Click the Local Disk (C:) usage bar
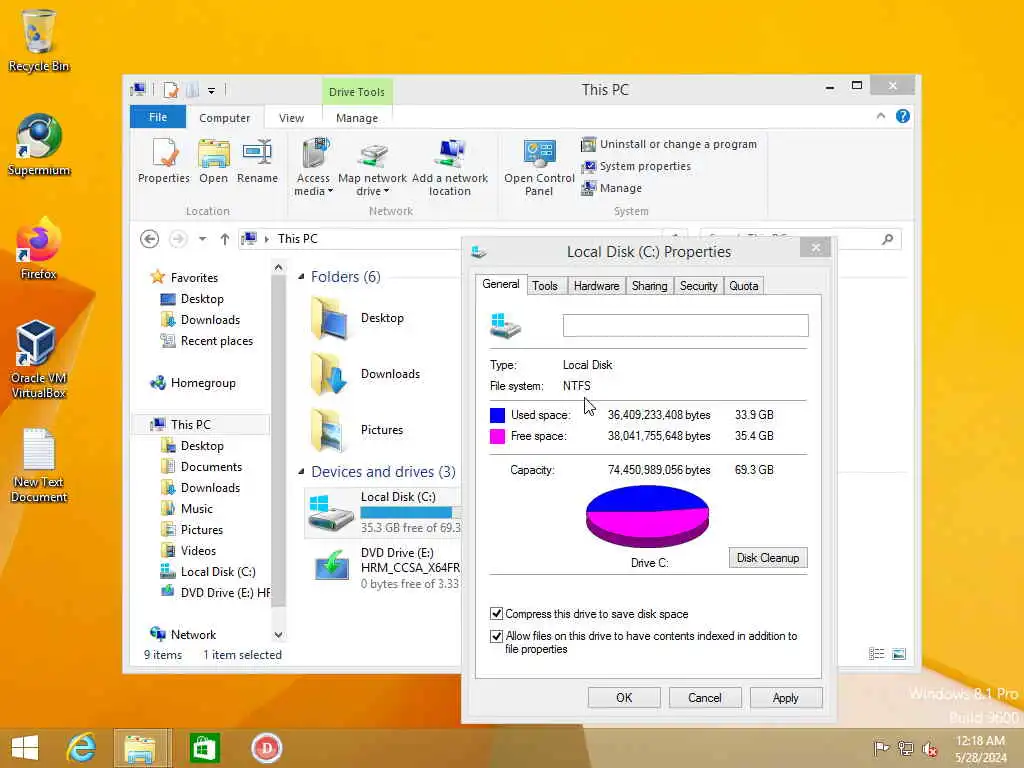 tap(411, 513)
